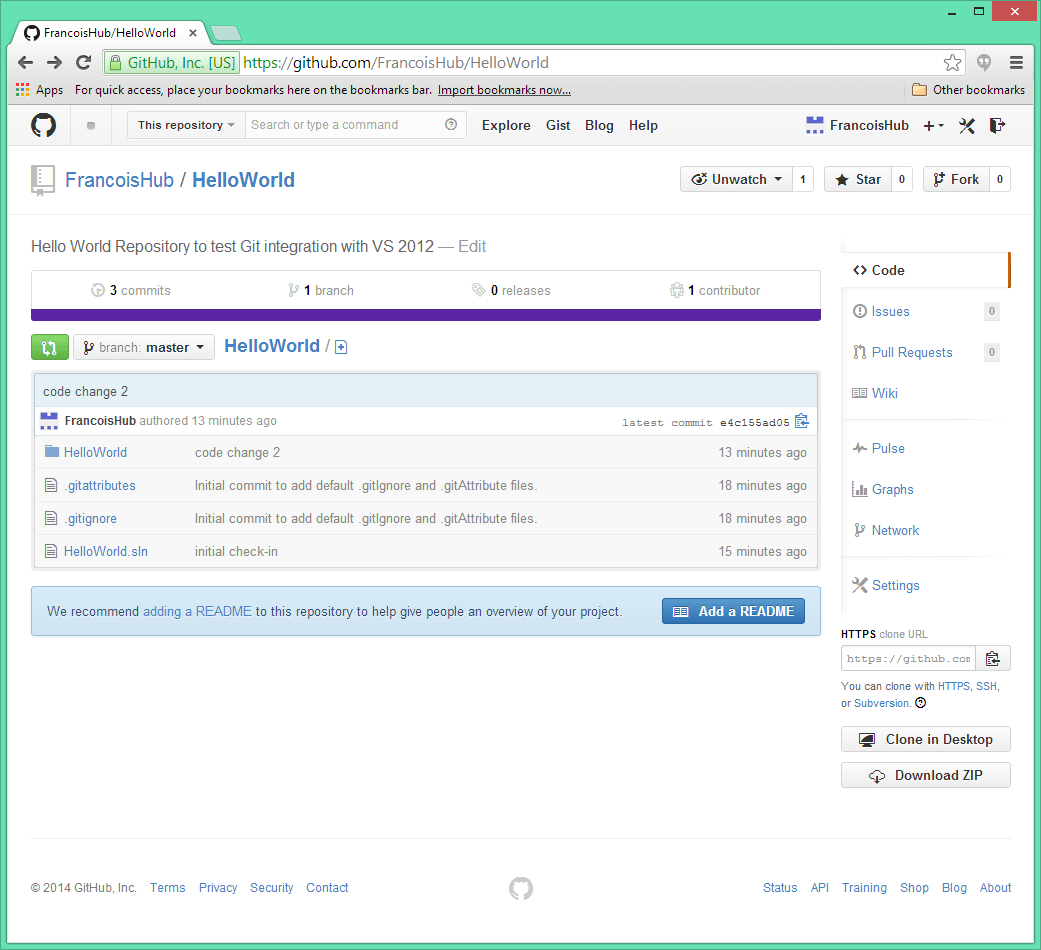
Task: Open the Create new plus menu
Action: 933,125
